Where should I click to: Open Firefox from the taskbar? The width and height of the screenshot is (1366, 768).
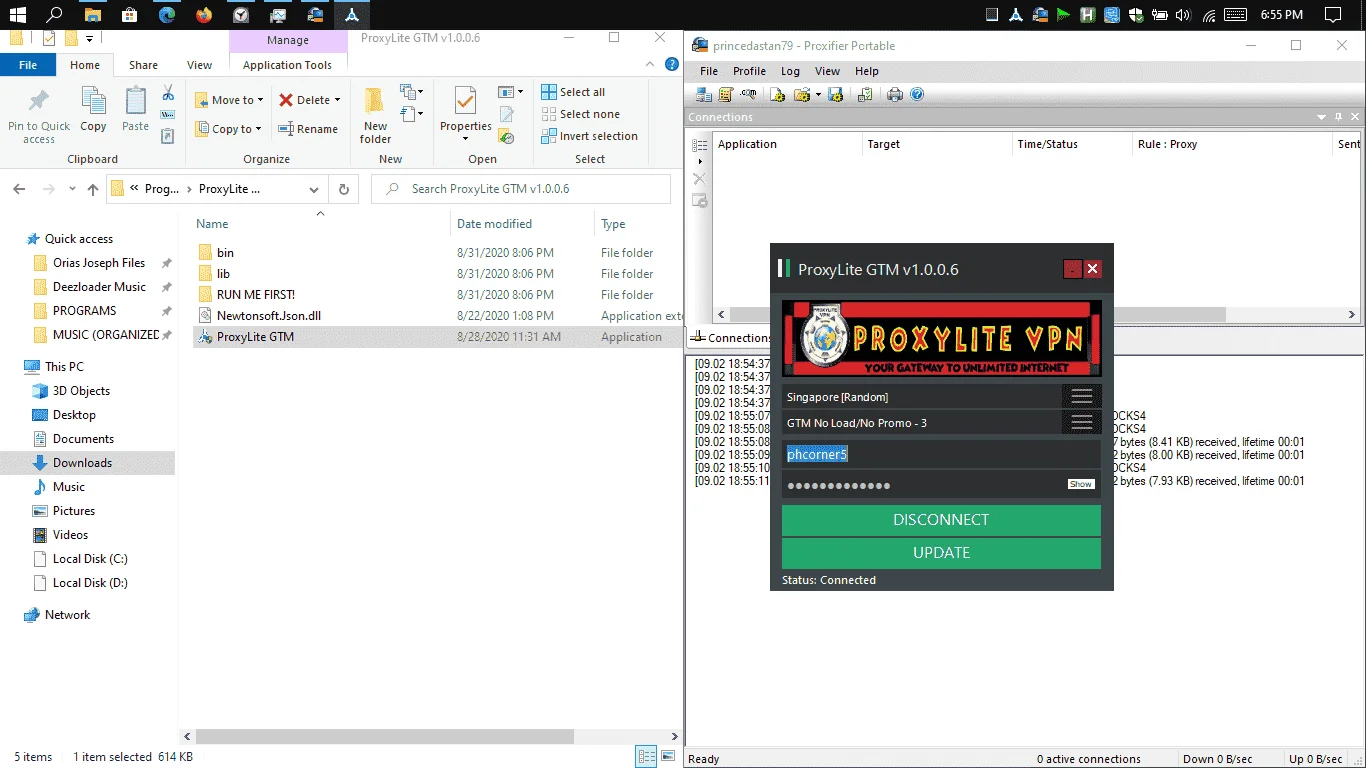[204, 15]
